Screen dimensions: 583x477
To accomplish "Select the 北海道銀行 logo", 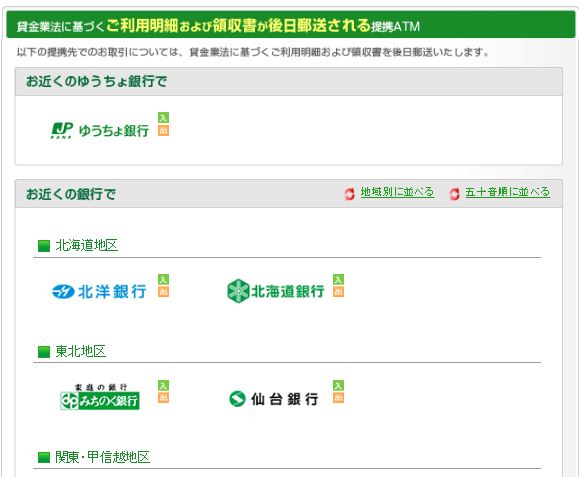I will [276, 291].
